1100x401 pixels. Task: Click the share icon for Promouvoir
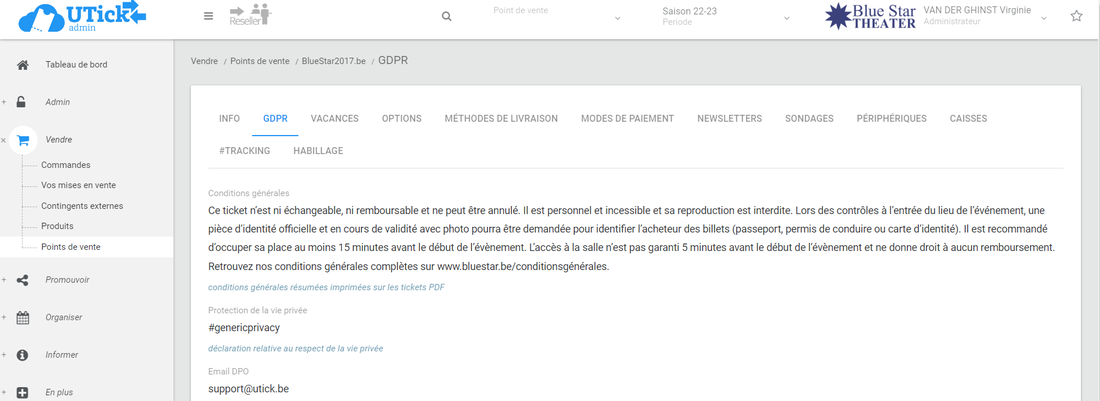(23, 280)
